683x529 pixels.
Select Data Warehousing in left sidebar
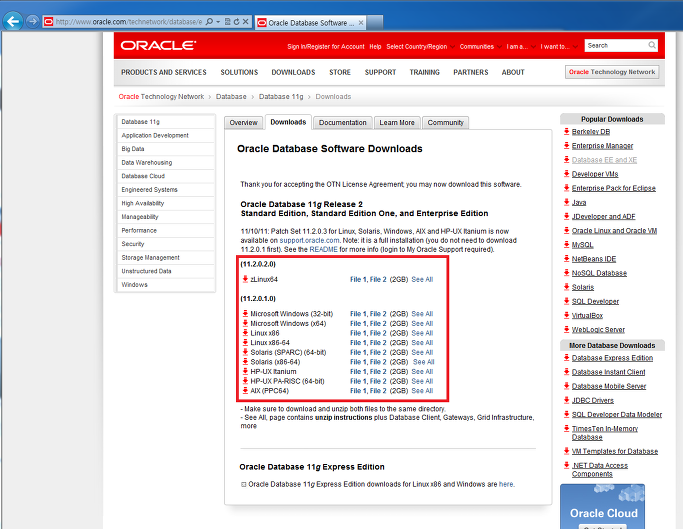[x=166, y=163]
